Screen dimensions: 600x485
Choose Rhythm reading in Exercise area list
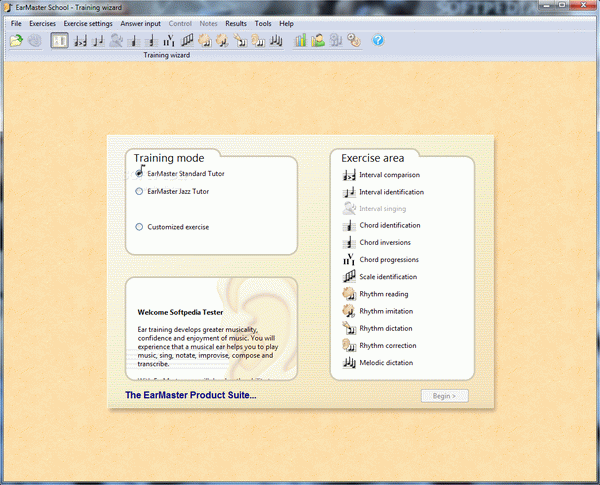pyautogui.click(x=384, y=294)
